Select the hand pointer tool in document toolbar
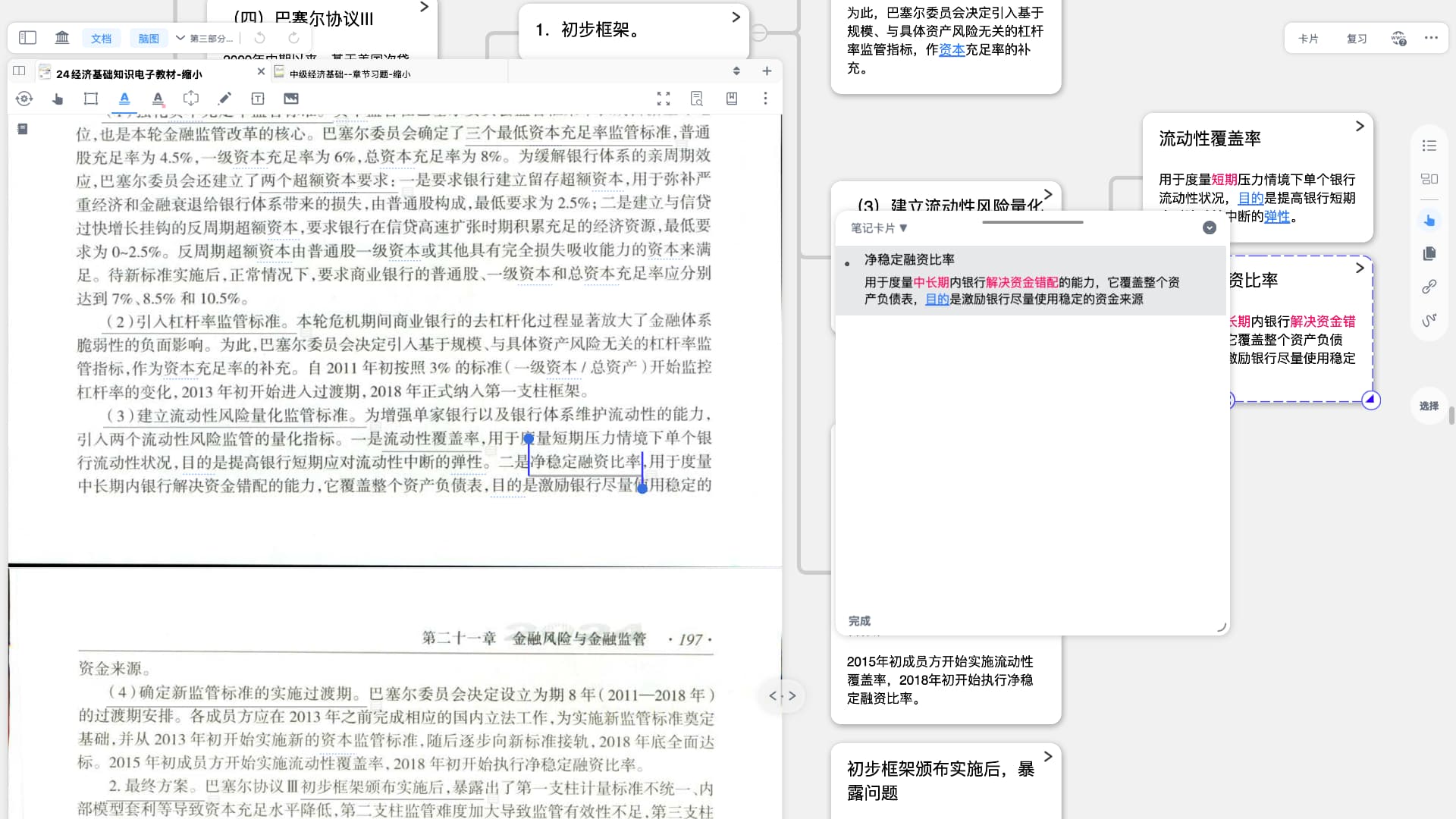1456x819 pixels. click(58, 99)
